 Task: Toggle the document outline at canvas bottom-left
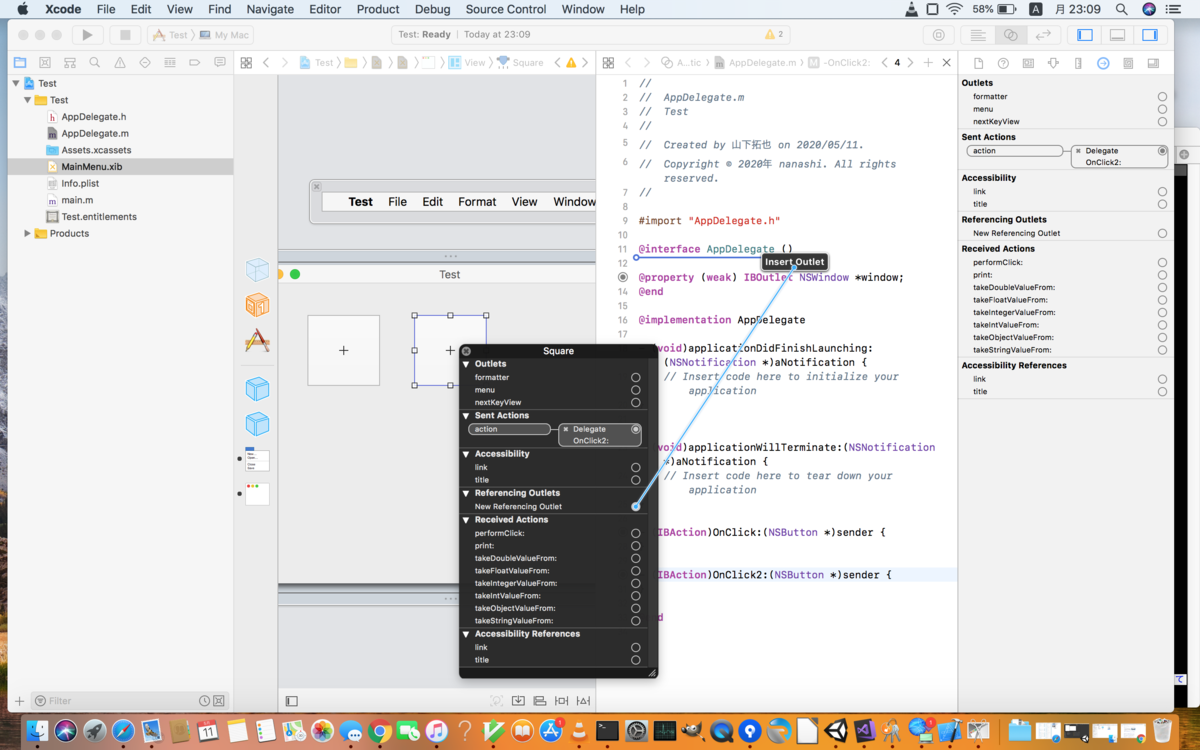(x=292, y=701)
